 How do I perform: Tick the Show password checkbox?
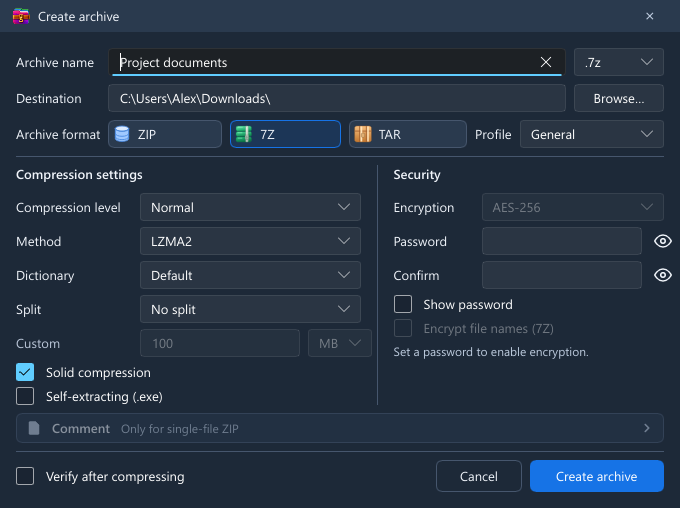click(x=403, y=305)
